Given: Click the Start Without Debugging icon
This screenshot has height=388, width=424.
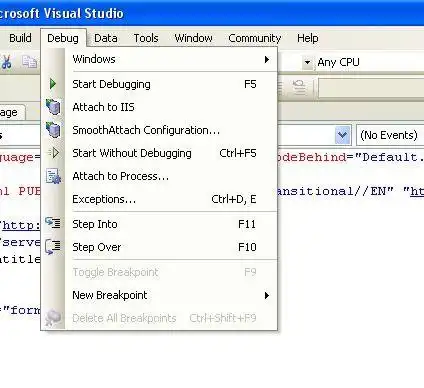Looking at the screenshot, I should pos(54,153).
